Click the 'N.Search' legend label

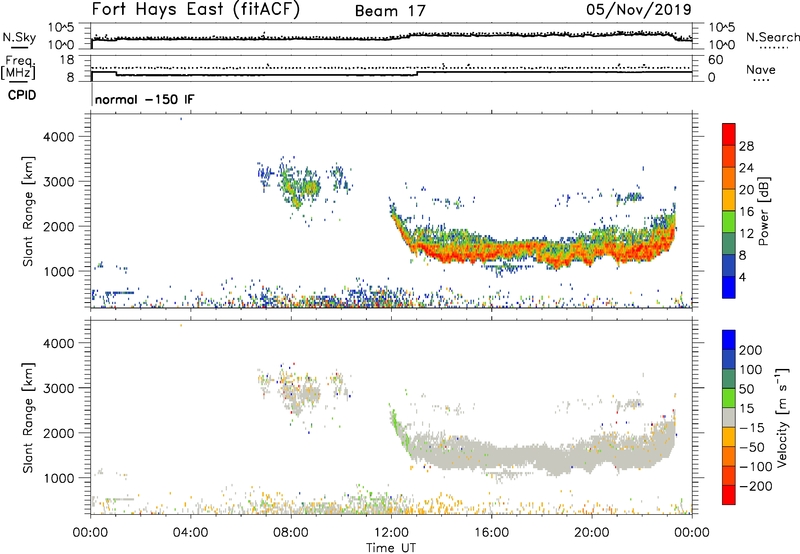point(773,37)
